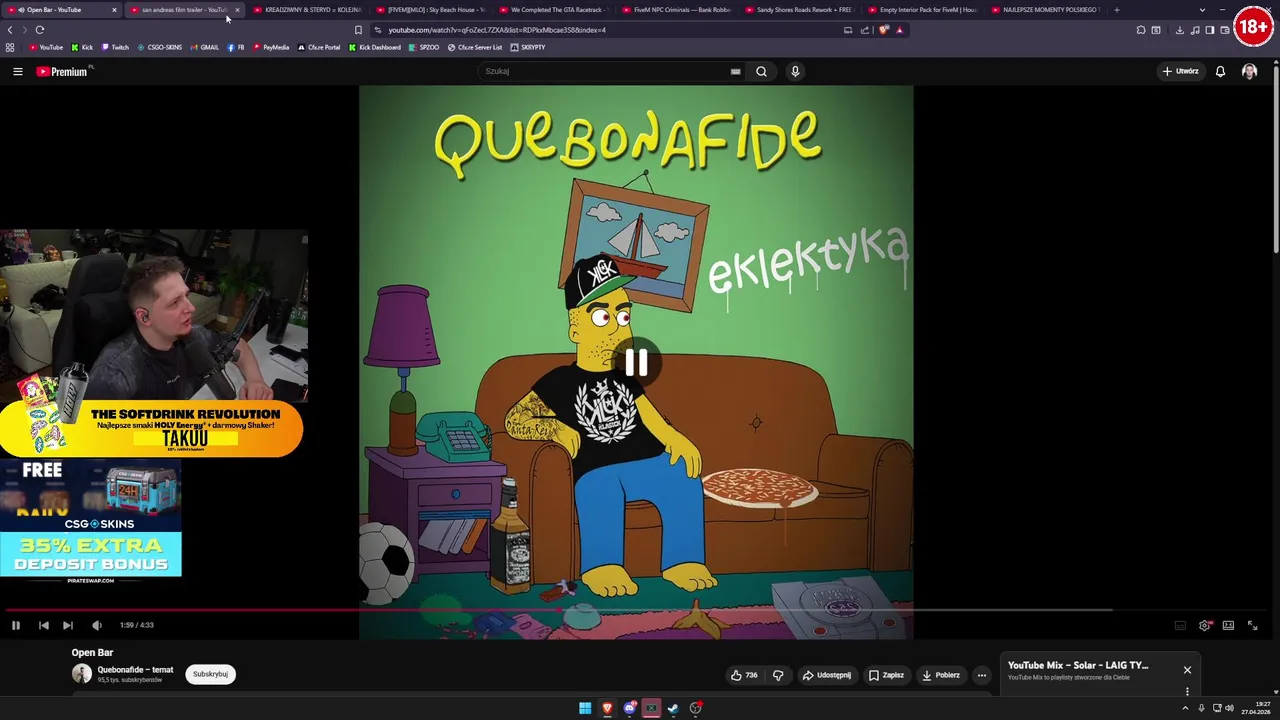Close the san andreas film trailer tab

click(x=237, y=10)
